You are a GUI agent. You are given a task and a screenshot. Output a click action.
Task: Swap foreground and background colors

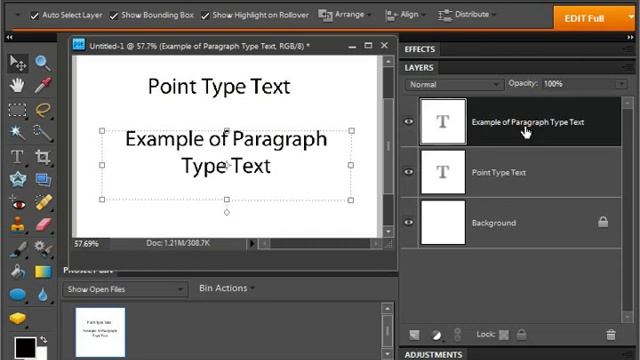[x=43, y=340]
